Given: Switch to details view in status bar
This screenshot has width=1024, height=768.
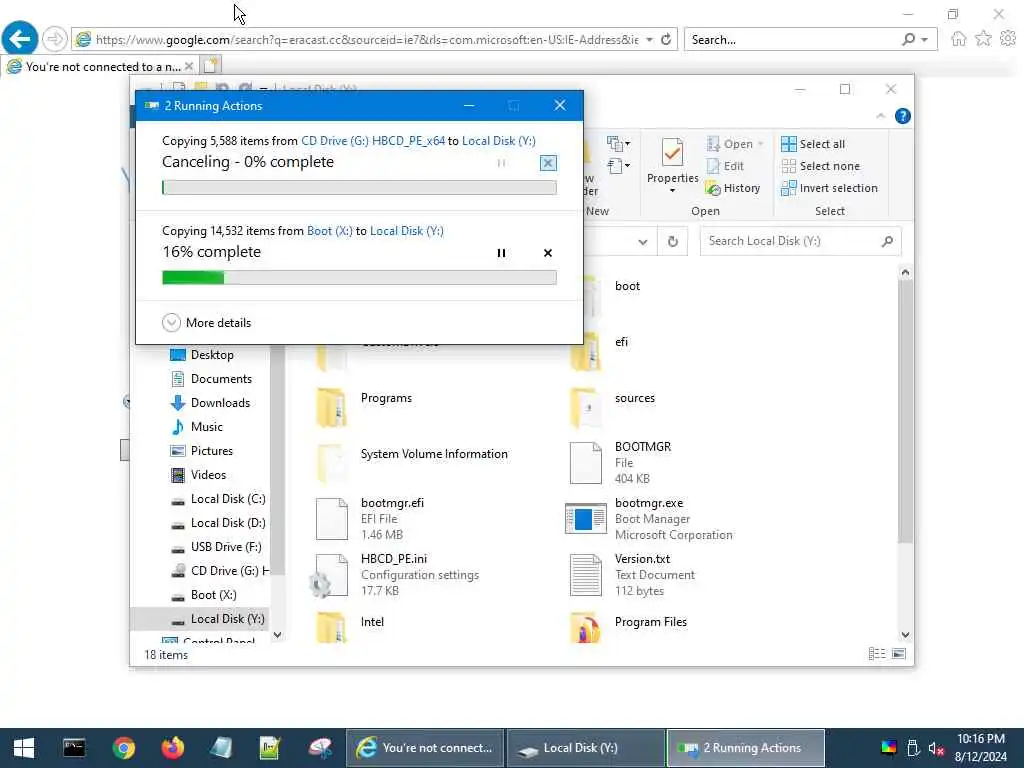Looking at the screenshot, I should click(x=877, y=654).
